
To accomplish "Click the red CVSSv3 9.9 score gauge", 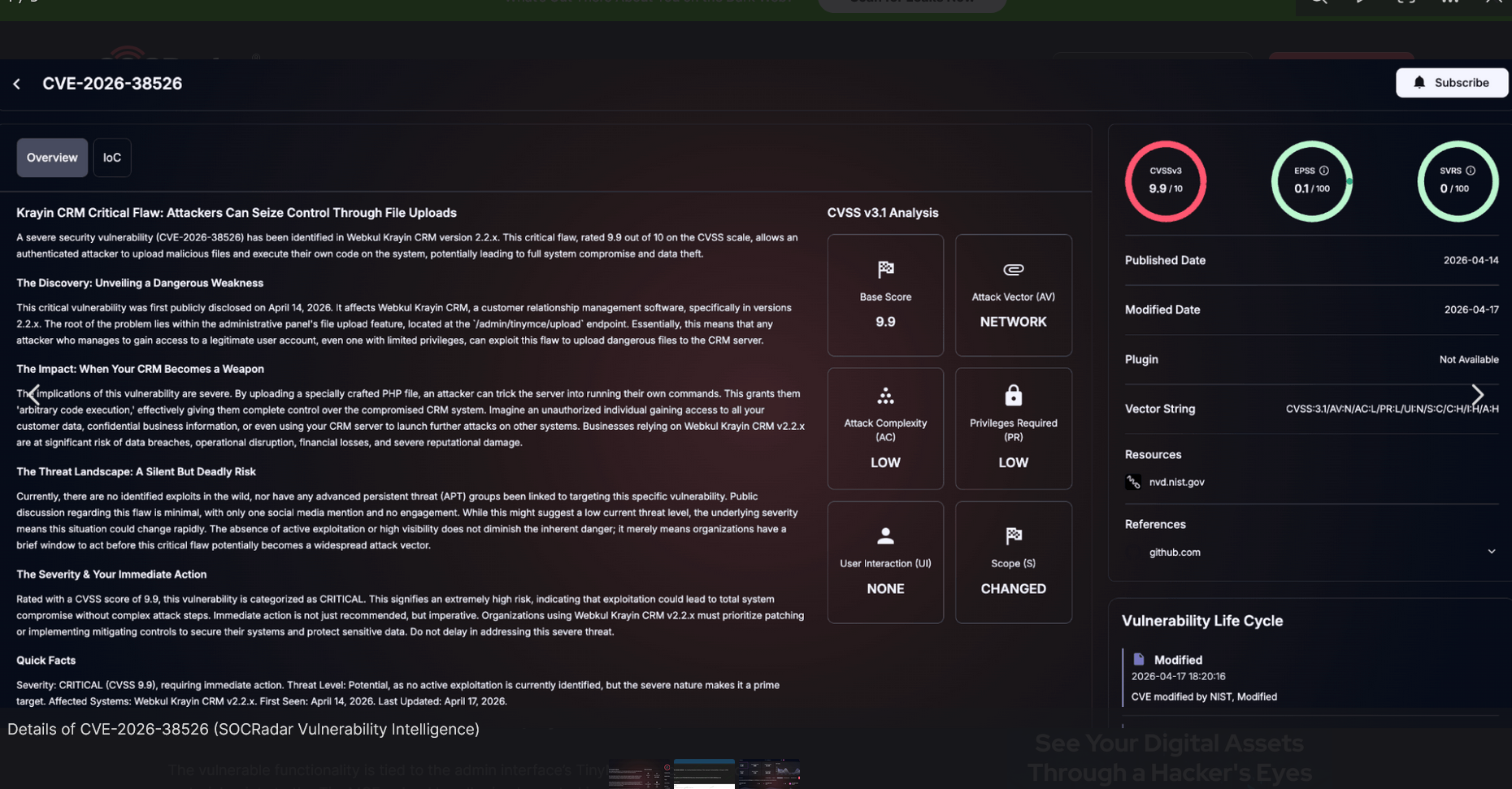I will 1165,181.
